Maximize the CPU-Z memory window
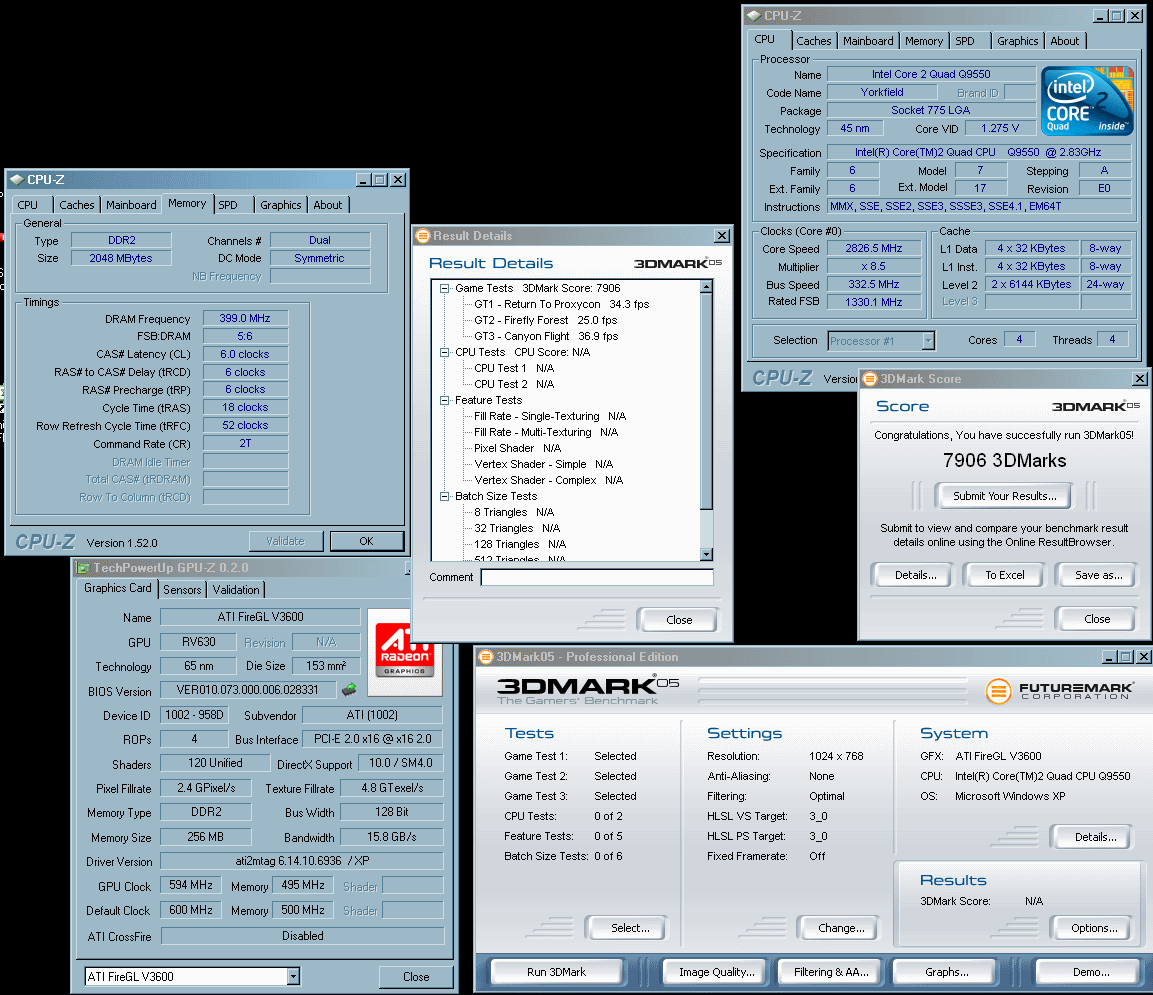 pyautogui.click(x=380, y=179)
